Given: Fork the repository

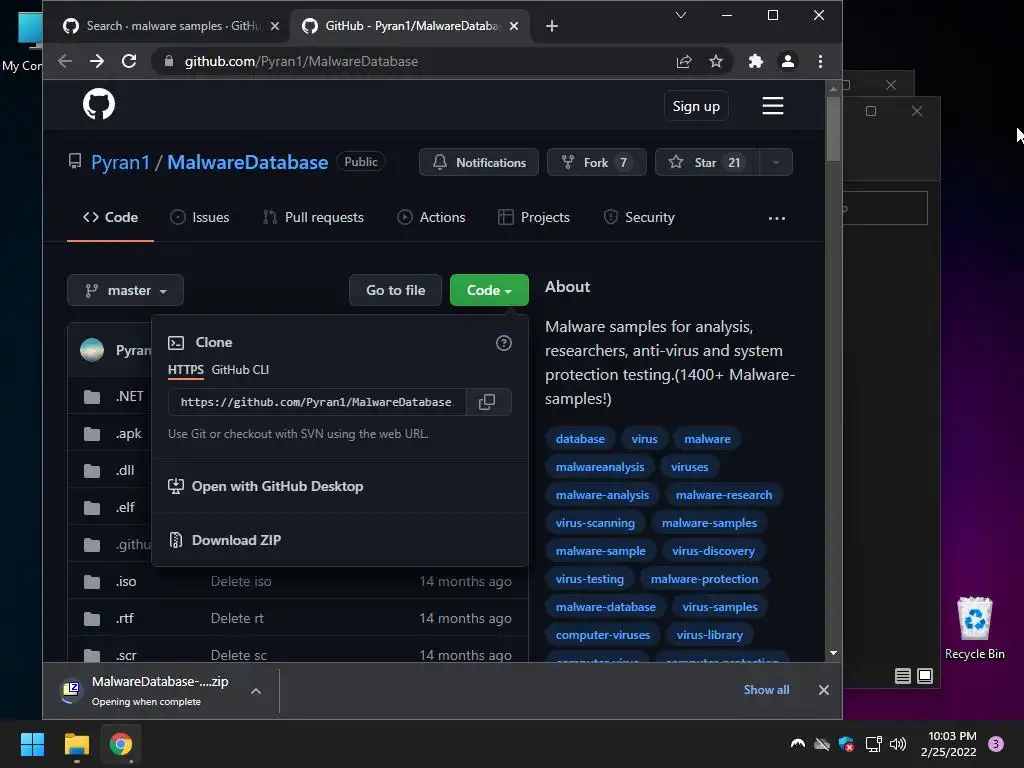Looking at the screenshot, I should click(596, 163).
